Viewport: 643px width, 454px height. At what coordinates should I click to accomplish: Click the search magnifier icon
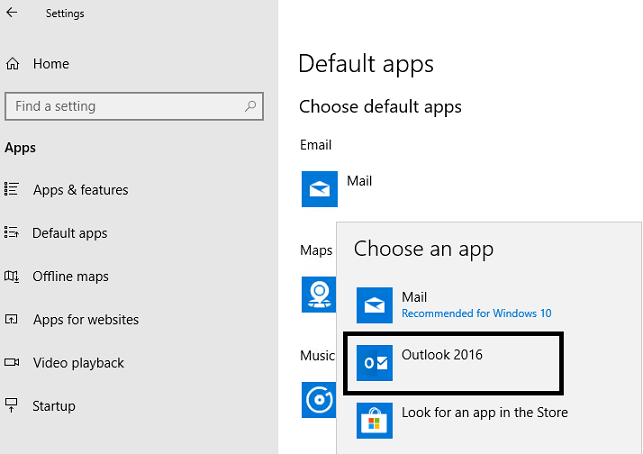250,106
